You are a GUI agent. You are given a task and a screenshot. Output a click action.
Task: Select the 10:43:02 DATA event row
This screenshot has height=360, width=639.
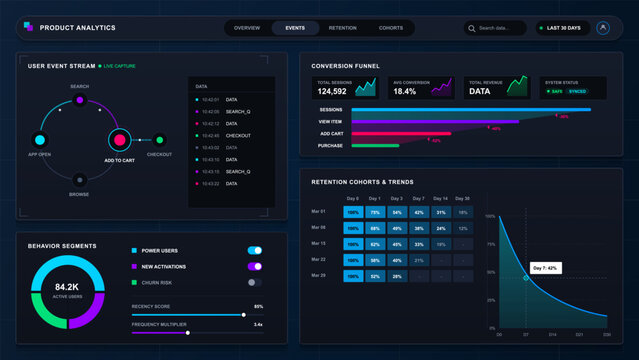(x=231, y=148)
